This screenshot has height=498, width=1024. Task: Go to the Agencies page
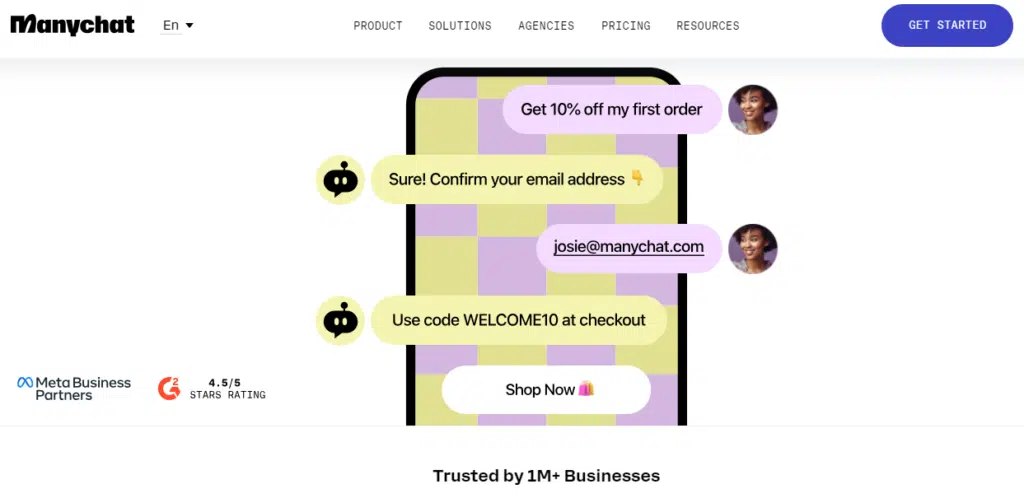[x=546, y=26]
